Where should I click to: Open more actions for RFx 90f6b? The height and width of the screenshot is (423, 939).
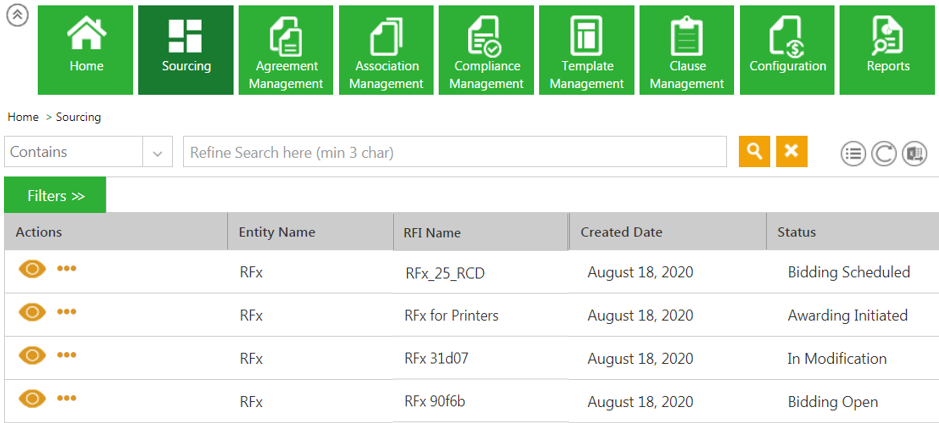[x=67, y=398]
